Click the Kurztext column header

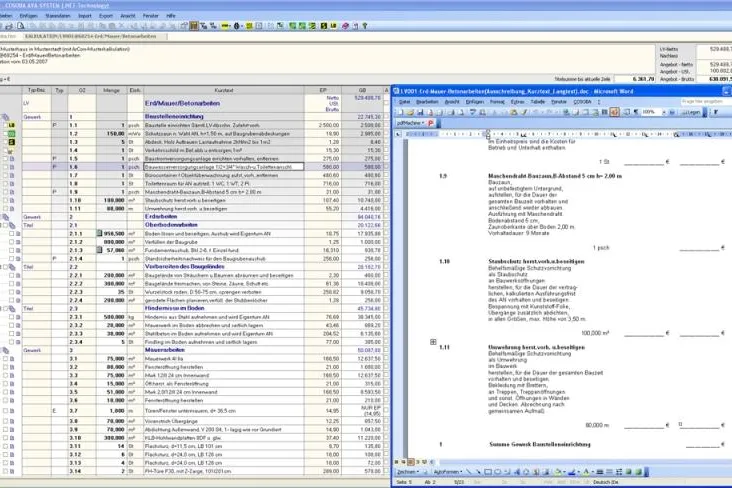(224, 90)
